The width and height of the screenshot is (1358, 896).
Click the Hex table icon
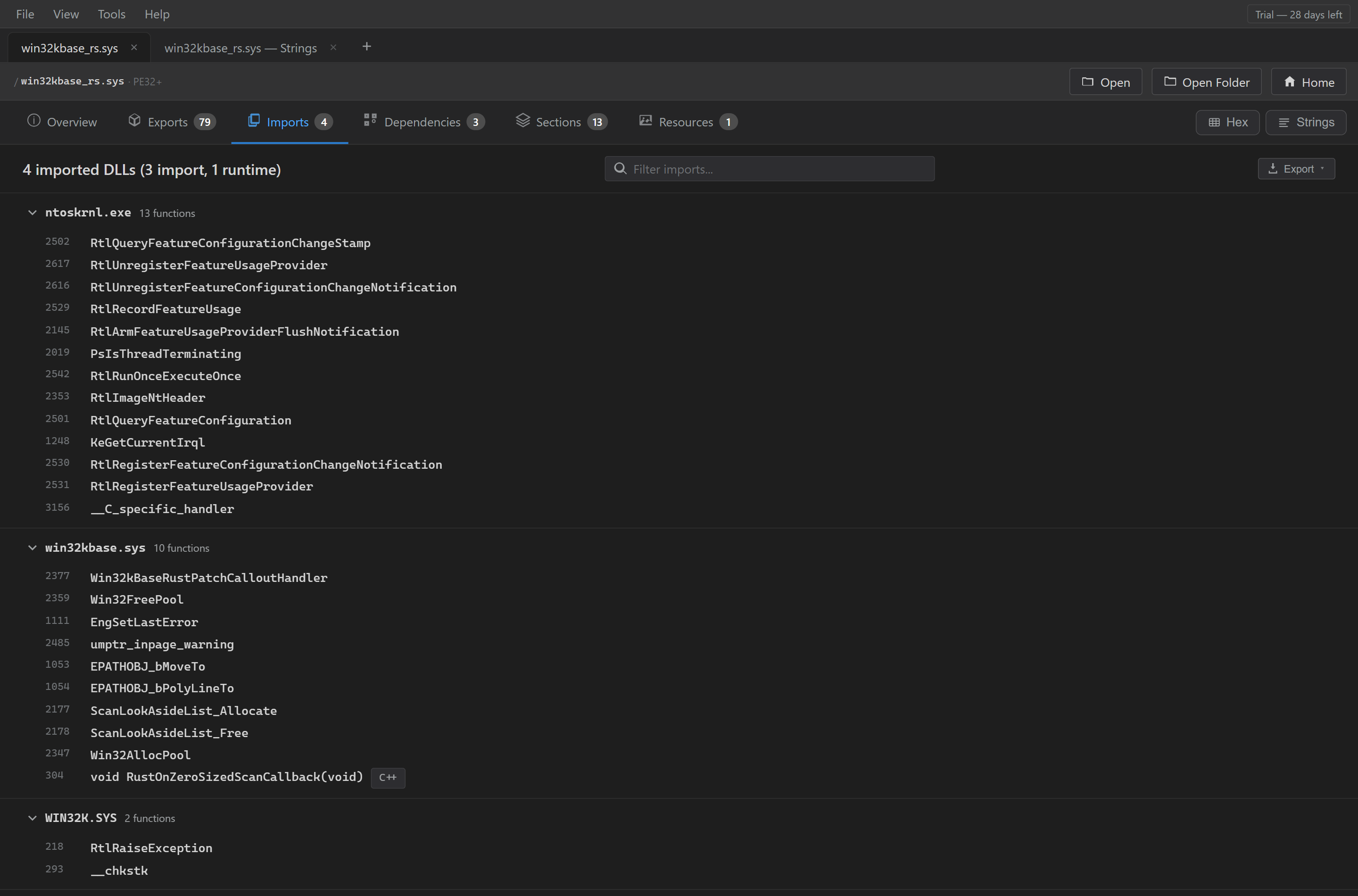(1214, 122)
